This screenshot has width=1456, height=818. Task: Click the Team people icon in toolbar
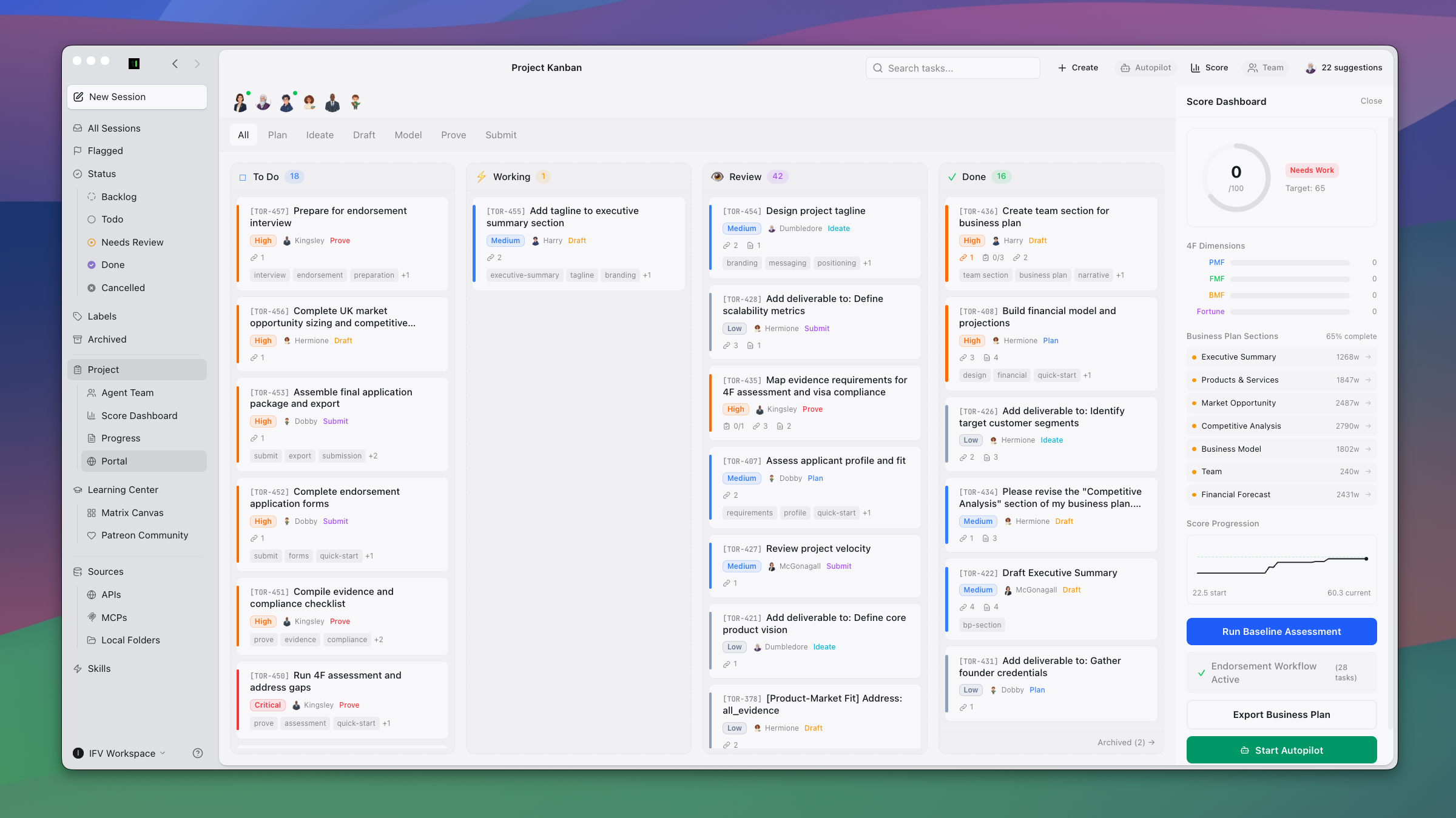coord(1253,68)
